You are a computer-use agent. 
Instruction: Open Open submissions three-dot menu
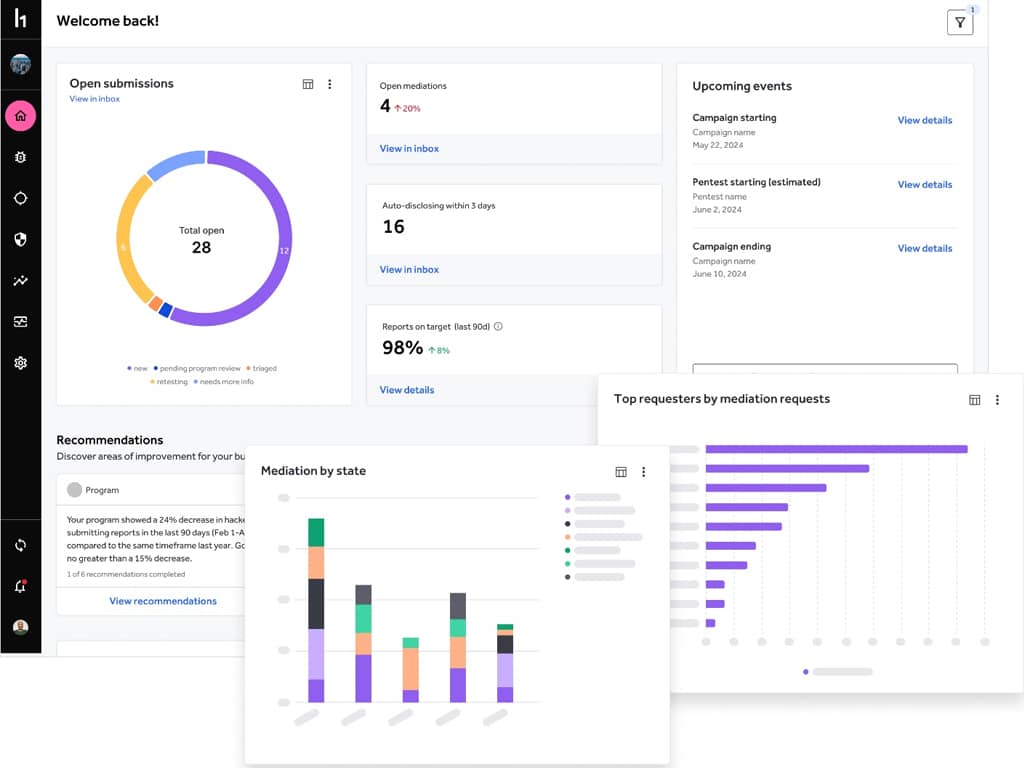(x=330, y=84)
